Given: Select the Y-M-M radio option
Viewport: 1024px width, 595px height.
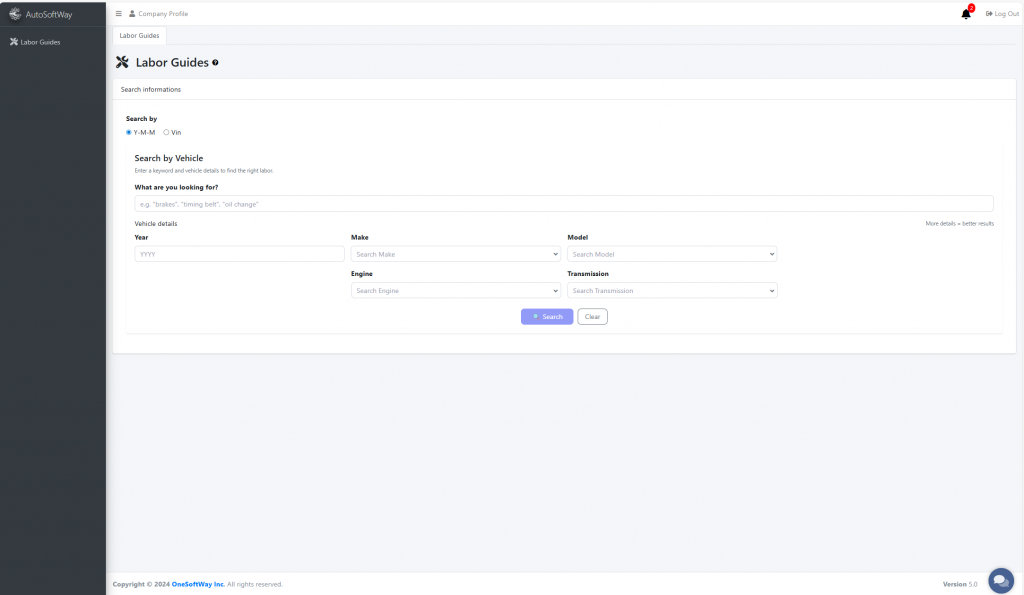Looking at the screenshot, I should coord(129,132).
